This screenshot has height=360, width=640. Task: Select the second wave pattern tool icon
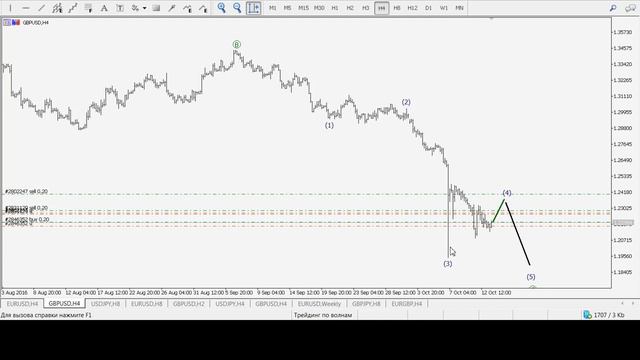(203, 8)
